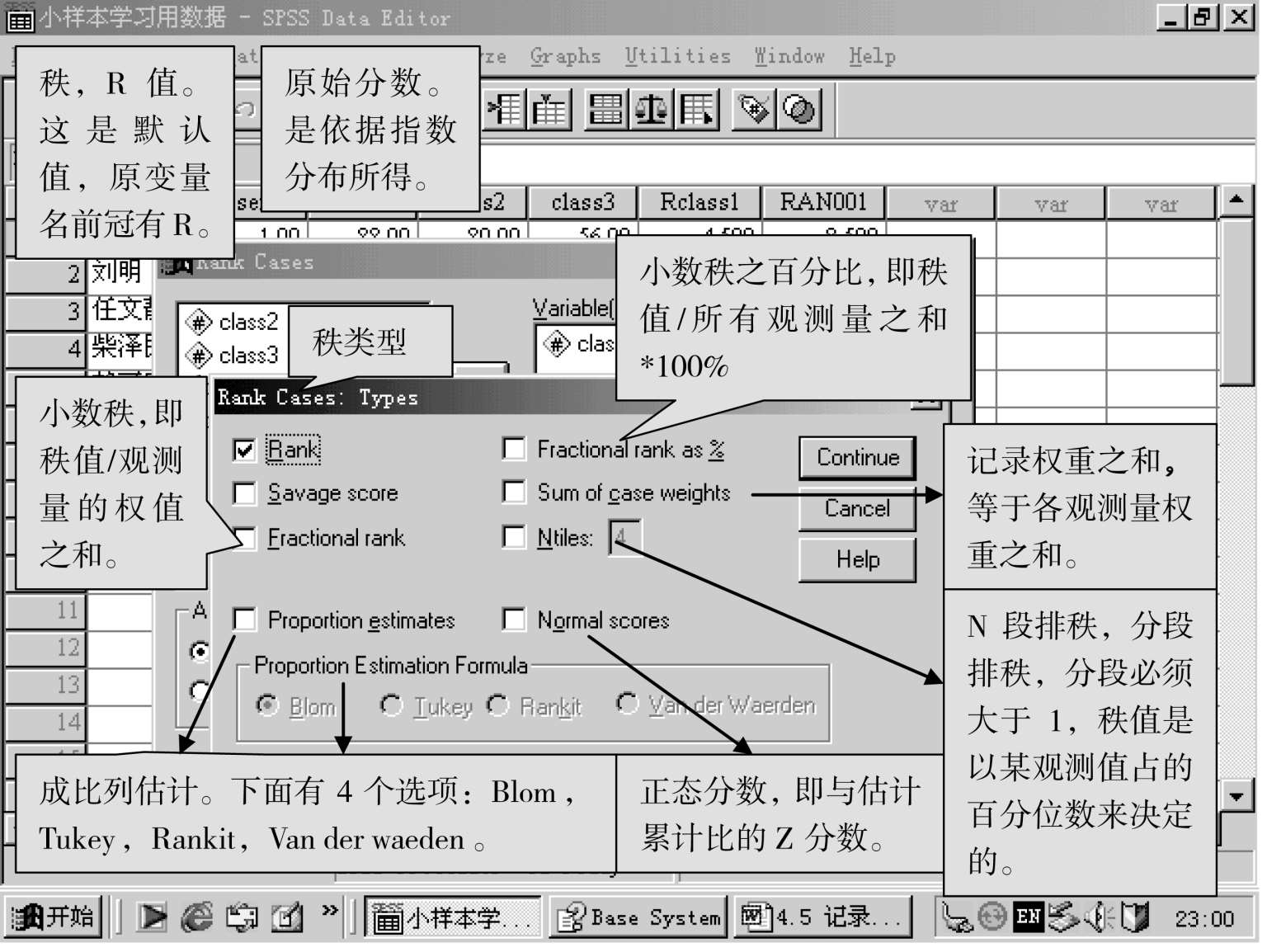Open the Window menu
Screen dimensions: 1267x952
click(x=789, y=56)
